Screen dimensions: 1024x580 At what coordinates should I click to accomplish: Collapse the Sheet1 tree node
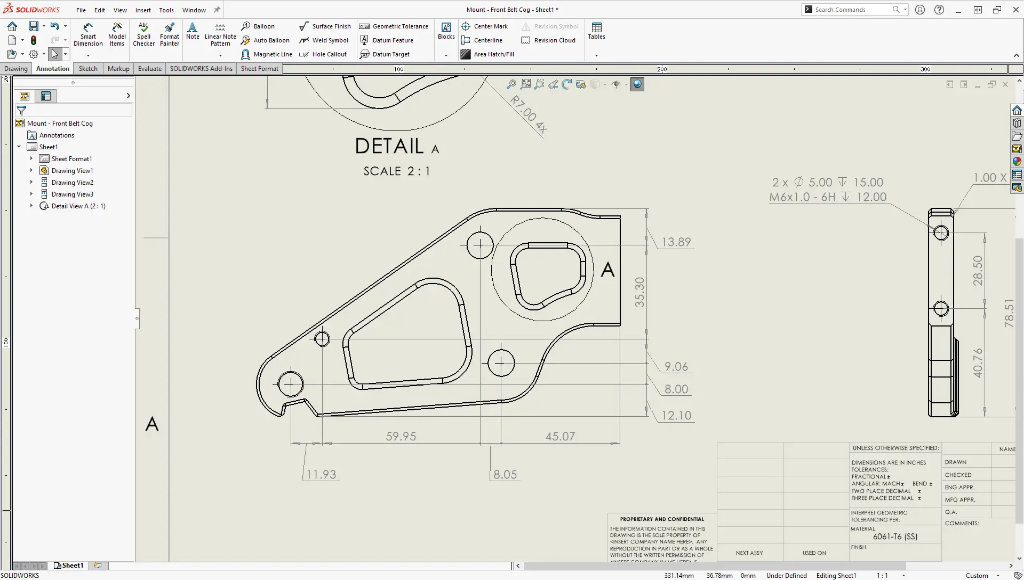[19, 147]
